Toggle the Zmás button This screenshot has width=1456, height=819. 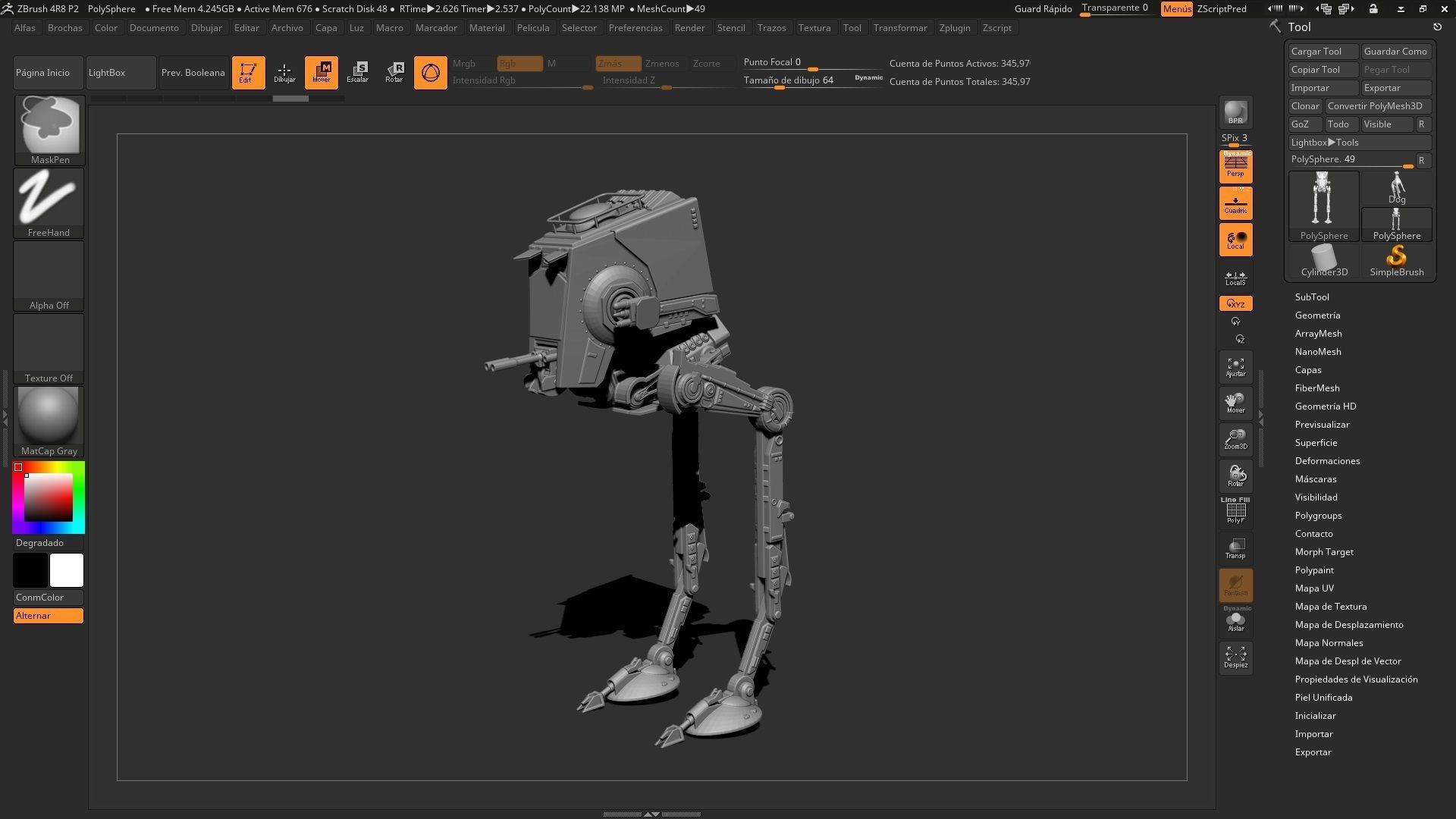[617, 64]
